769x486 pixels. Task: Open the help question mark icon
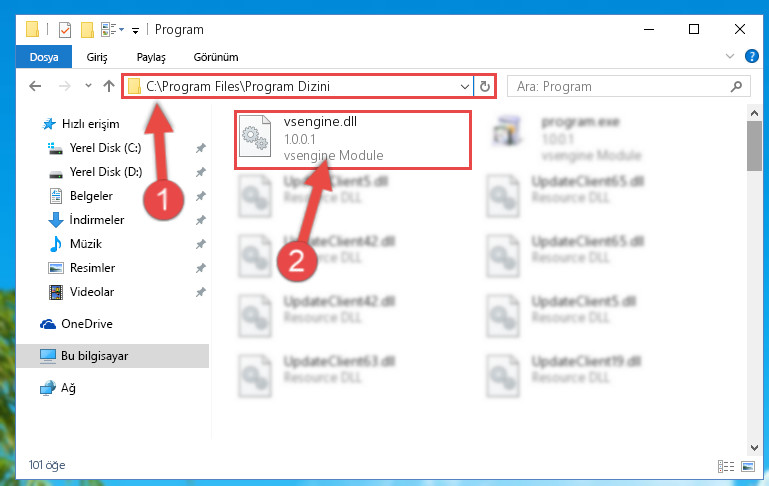tap(751, 56)
